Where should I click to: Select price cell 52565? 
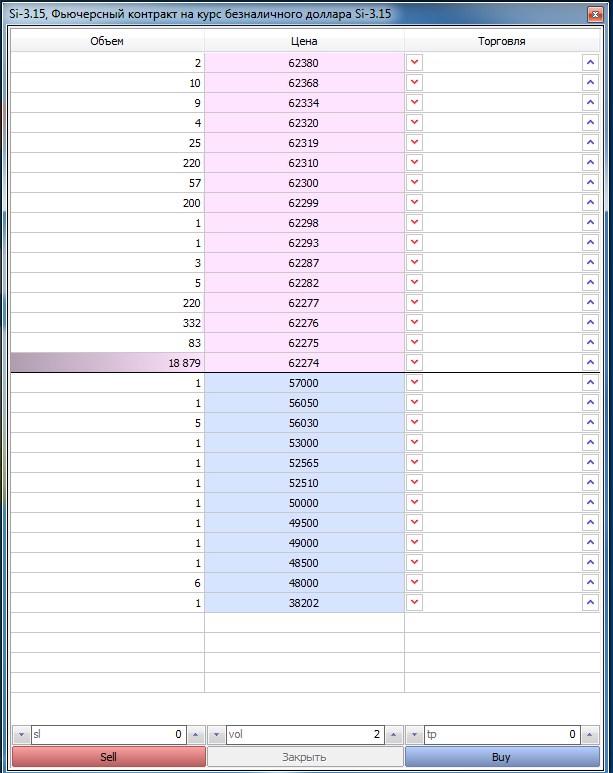click(x=304, y=463)
